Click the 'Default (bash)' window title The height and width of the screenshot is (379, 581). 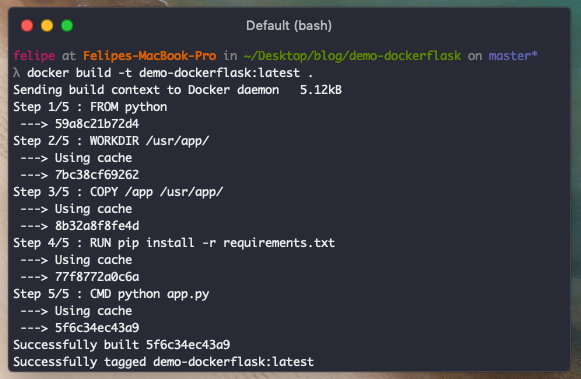click(x=289, y=26)
